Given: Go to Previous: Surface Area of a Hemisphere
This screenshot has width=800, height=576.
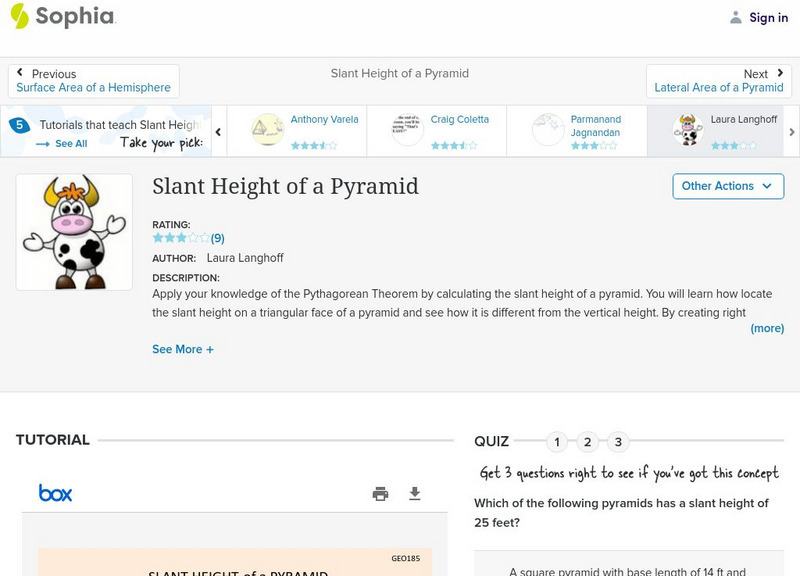Looking at the screenshot, I should point(93,81).
